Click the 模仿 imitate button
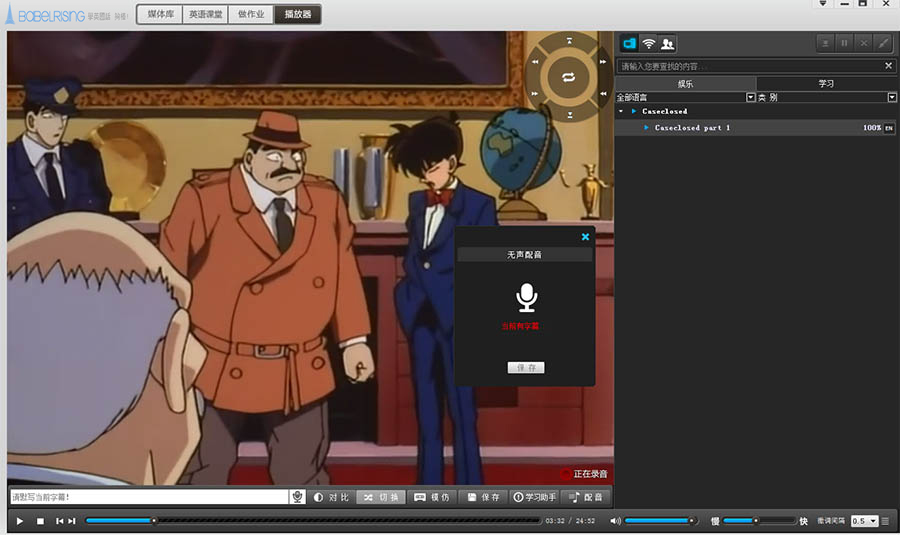Image resolution: width=900 pixels, height=535 pixels. point(432,497)
